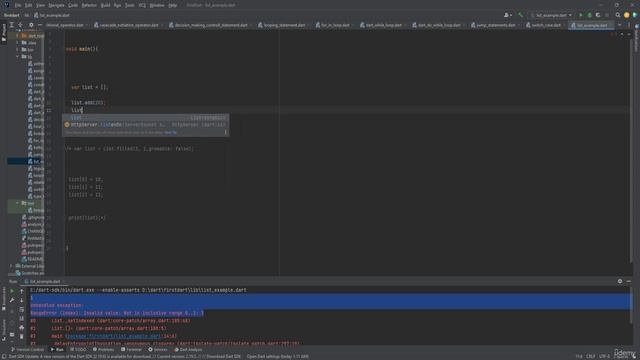Click Down the Stack Trace arrow
Image resolution: width=640 pixels, height=360 pixels.
pos(22,300)
